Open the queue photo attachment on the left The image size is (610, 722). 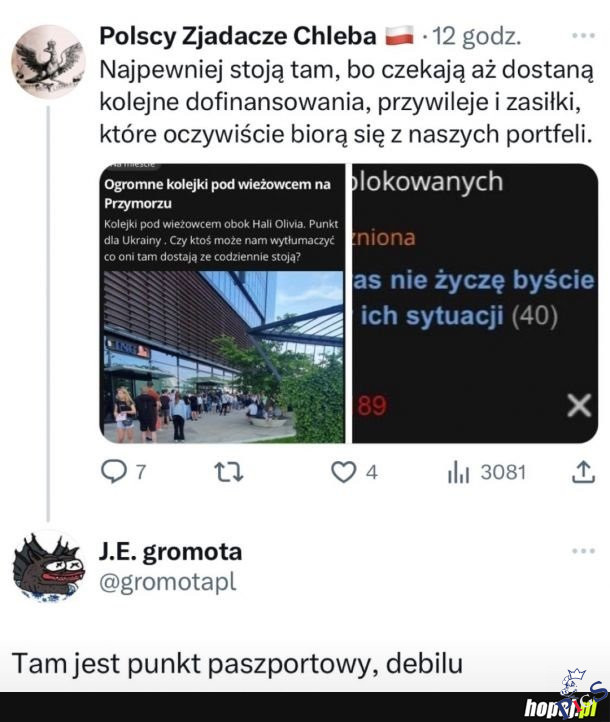coord(222,303)
